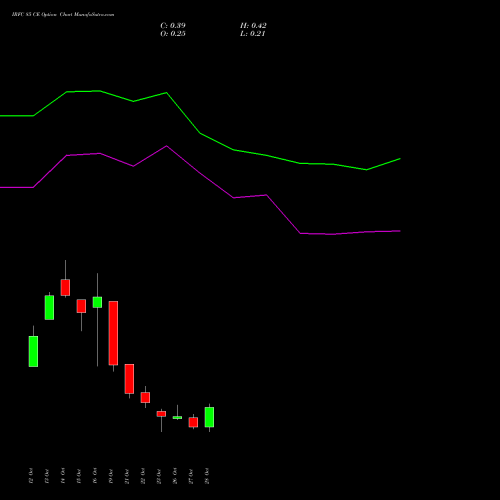
Task: Click the 12 Oct date label
Action: coord(31,476)
